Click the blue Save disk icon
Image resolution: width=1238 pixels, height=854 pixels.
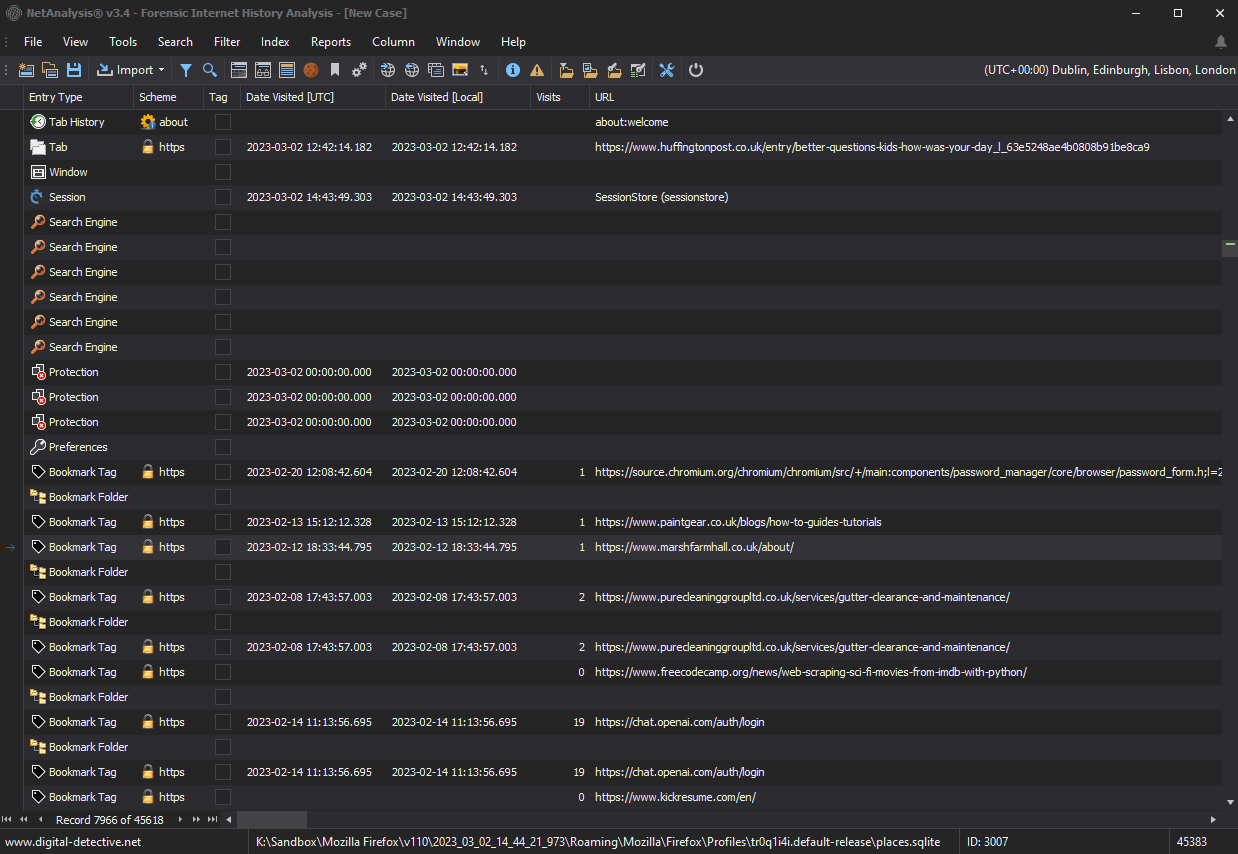[x=74, y=70]
